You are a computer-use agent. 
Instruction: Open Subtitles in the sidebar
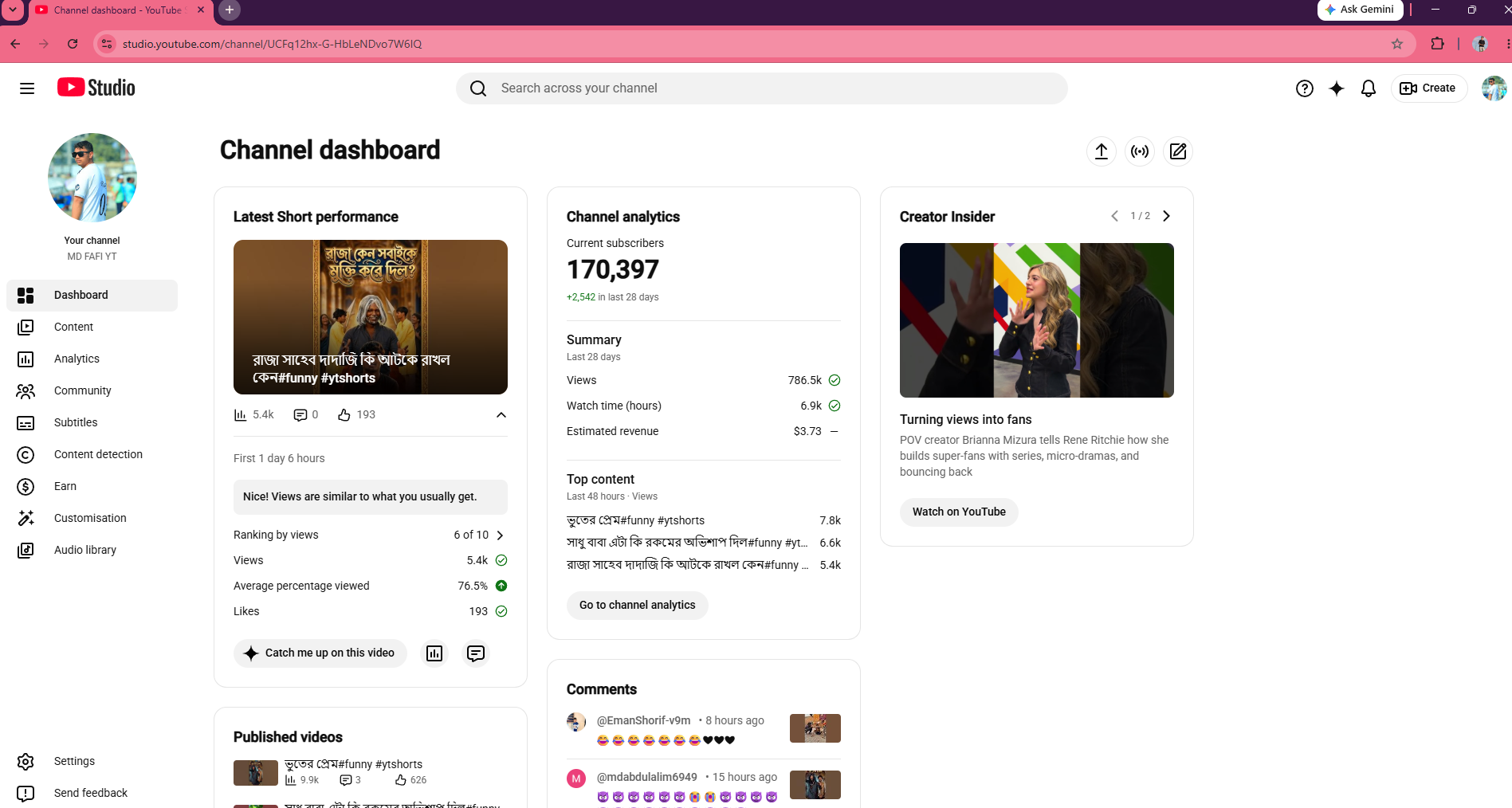[x=92, y=422]
